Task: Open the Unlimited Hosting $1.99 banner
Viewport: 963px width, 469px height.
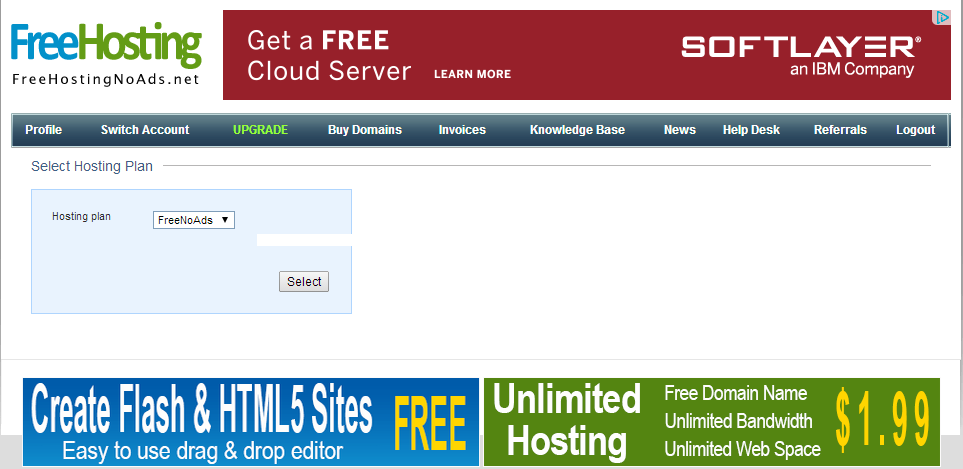Action: pyautogui.click(x=712, y=422)
